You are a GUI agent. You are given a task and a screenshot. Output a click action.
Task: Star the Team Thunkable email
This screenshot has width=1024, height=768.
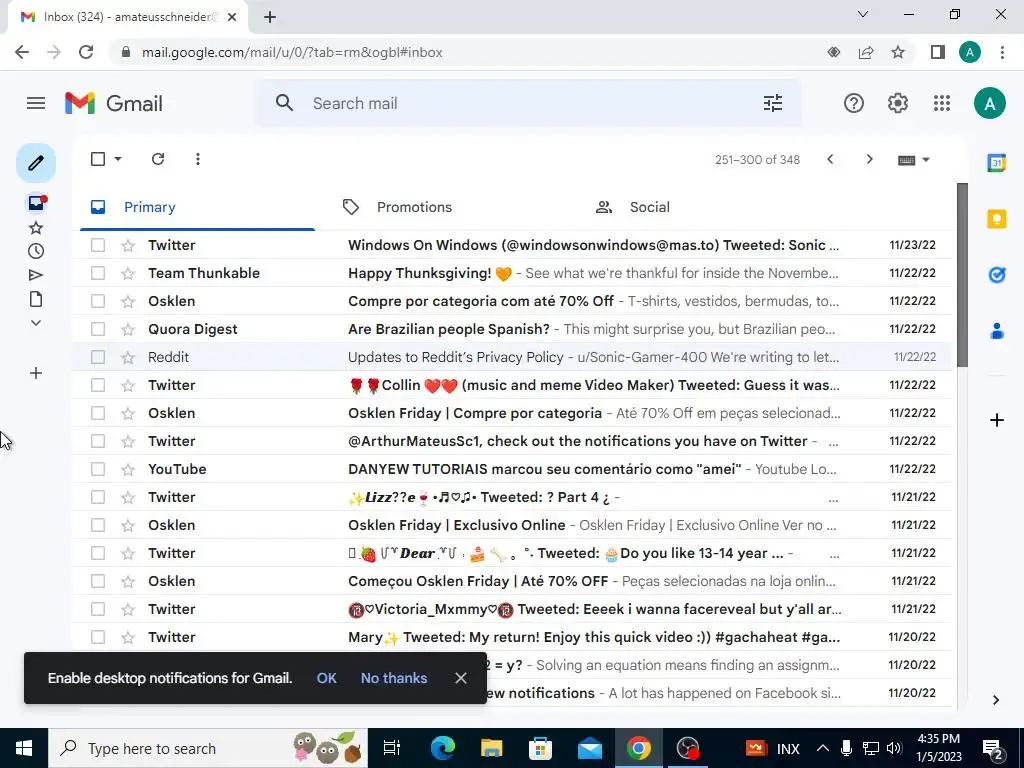tap(128, 274)
